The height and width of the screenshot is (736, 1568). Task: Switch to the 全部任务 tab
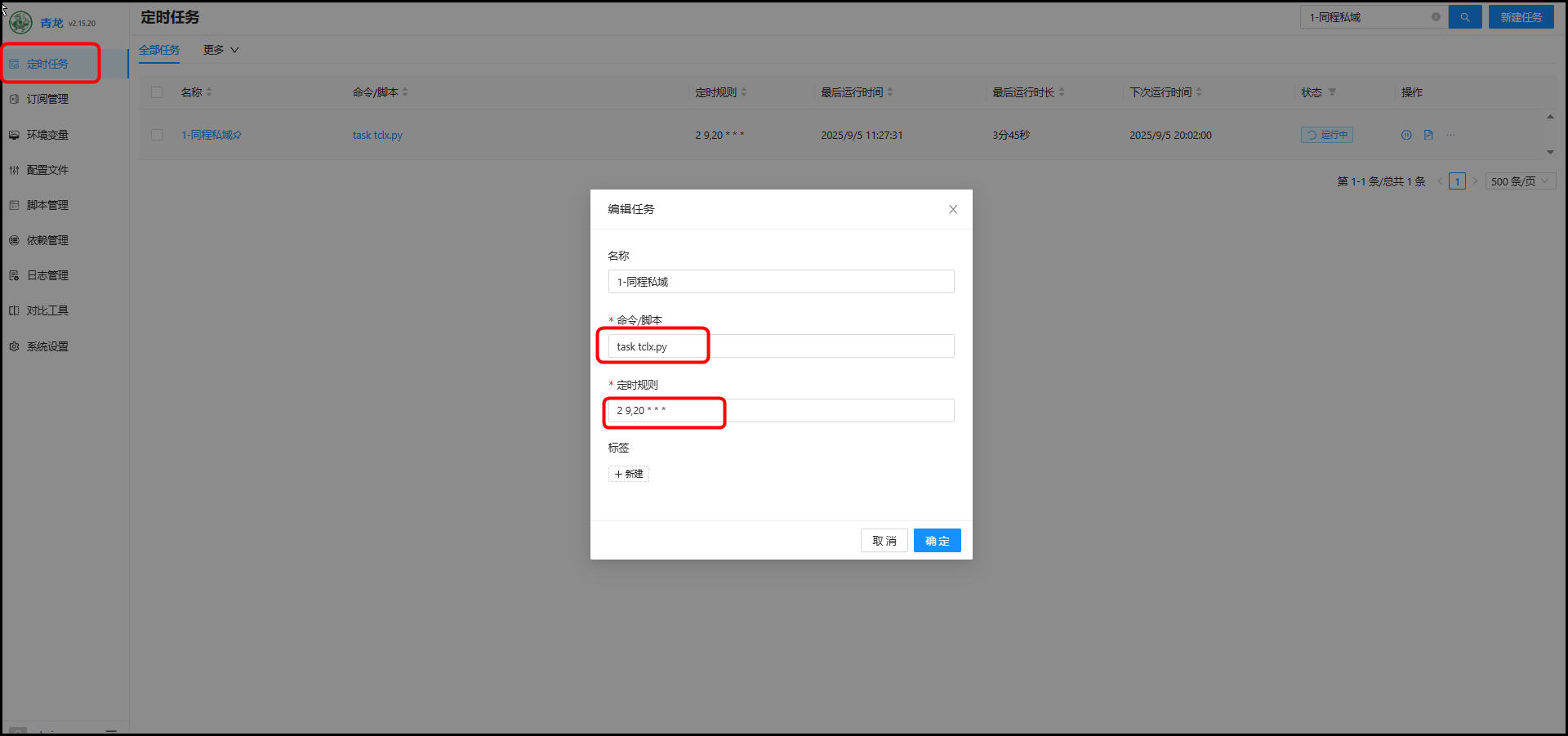[159, 50]
